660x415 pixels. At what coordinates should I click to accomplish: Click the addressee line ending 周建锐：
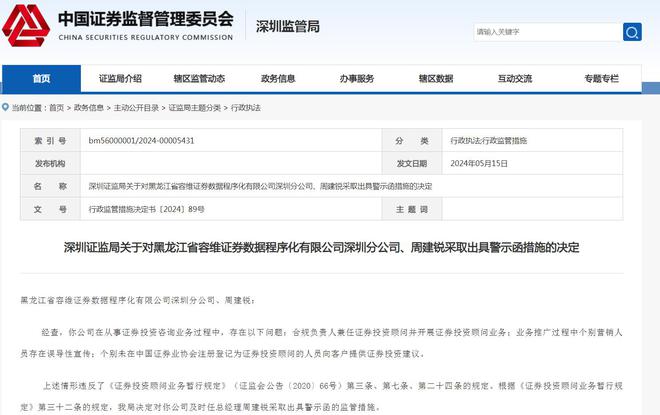click(x=138, y=300)
